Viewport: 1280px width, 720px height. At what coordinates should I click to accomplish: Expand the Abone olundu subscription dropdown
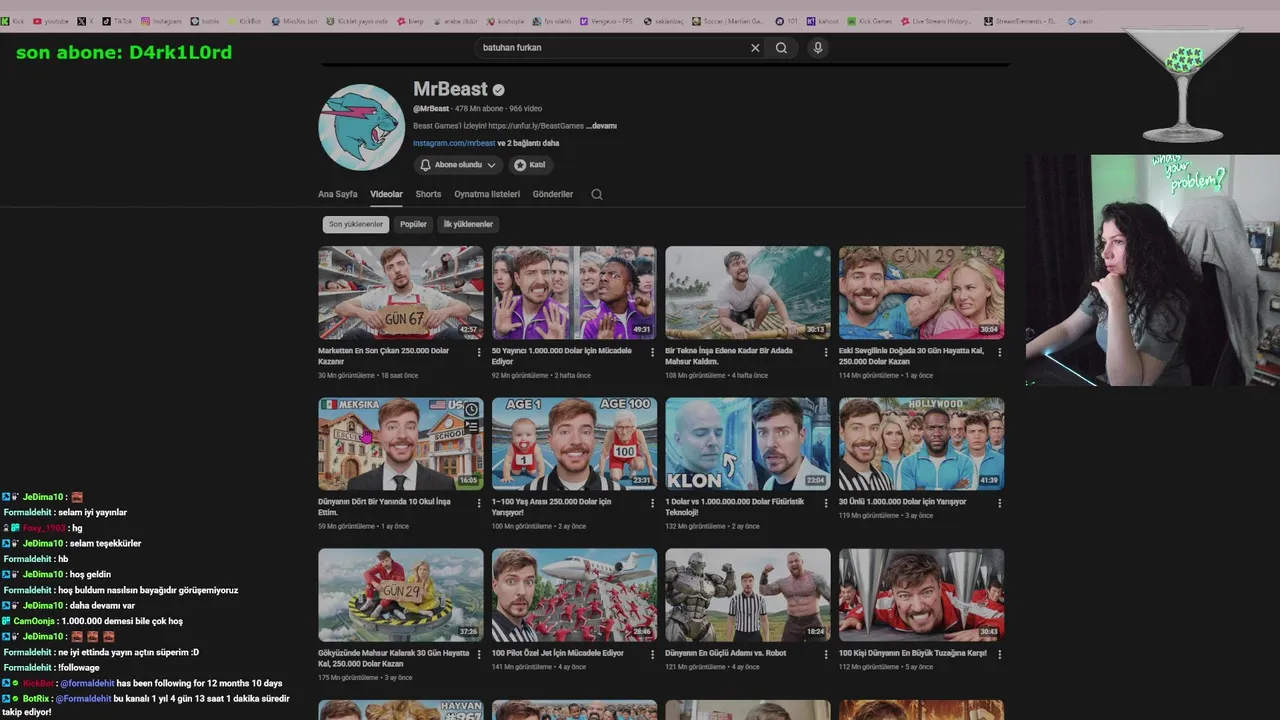458,165
